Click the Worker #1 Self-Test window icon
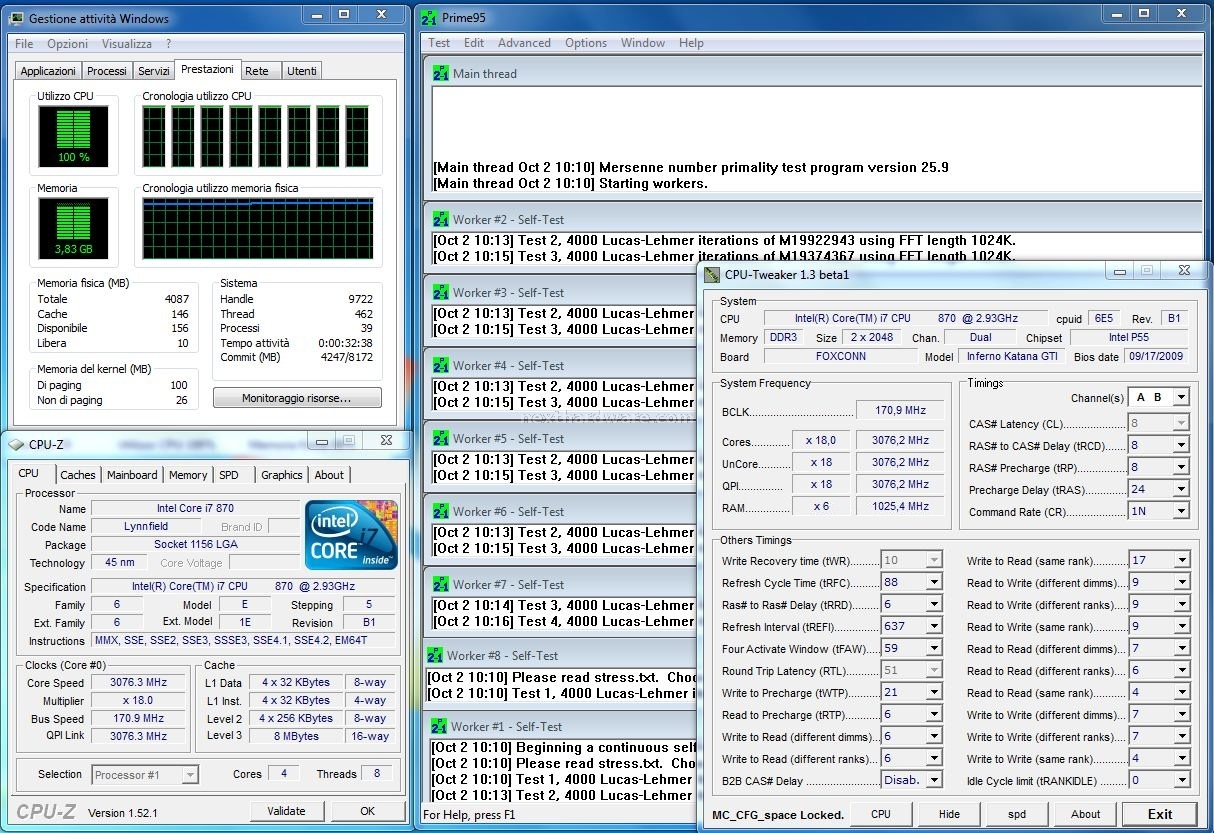Image resolution: width=1214 pixels, height=833 pixels. (x=439, y=726)
